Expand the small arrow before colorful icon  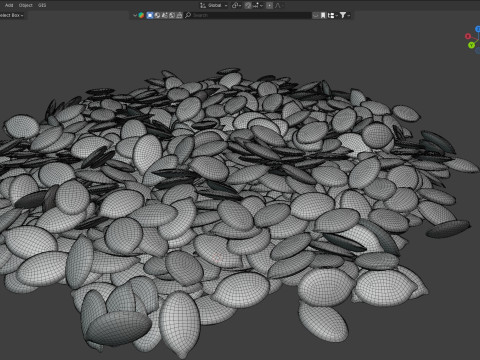pyautogui.click(x=135, y=15)
